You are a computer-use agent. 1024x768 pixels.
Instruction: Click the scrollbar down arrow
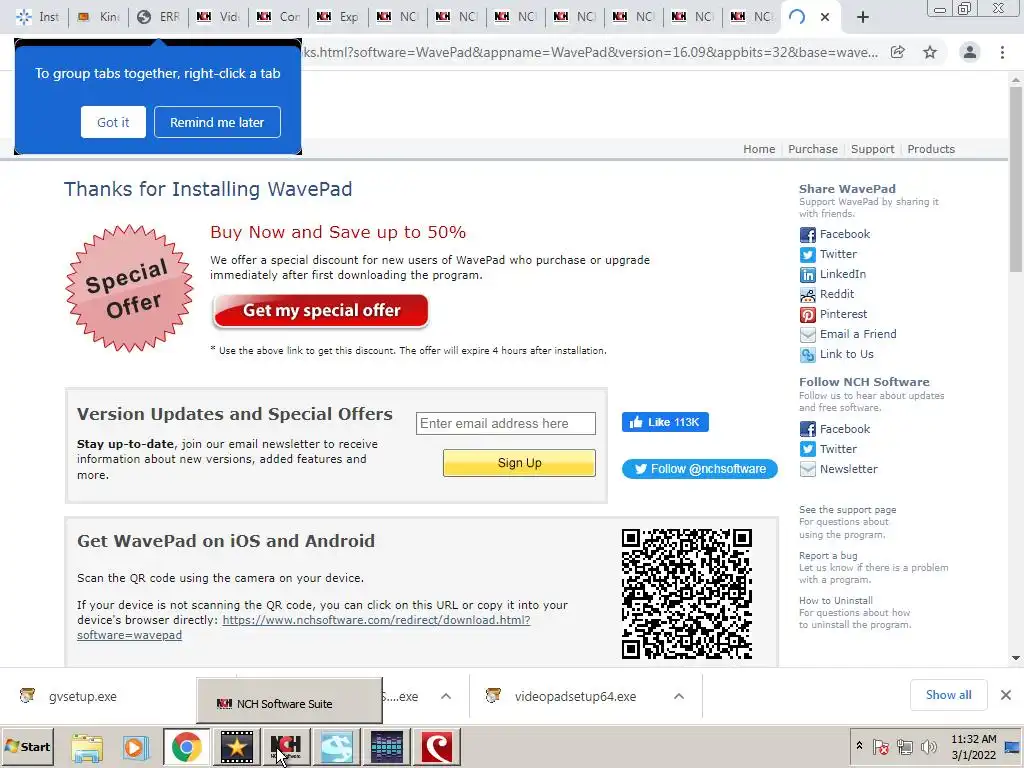1016,658
